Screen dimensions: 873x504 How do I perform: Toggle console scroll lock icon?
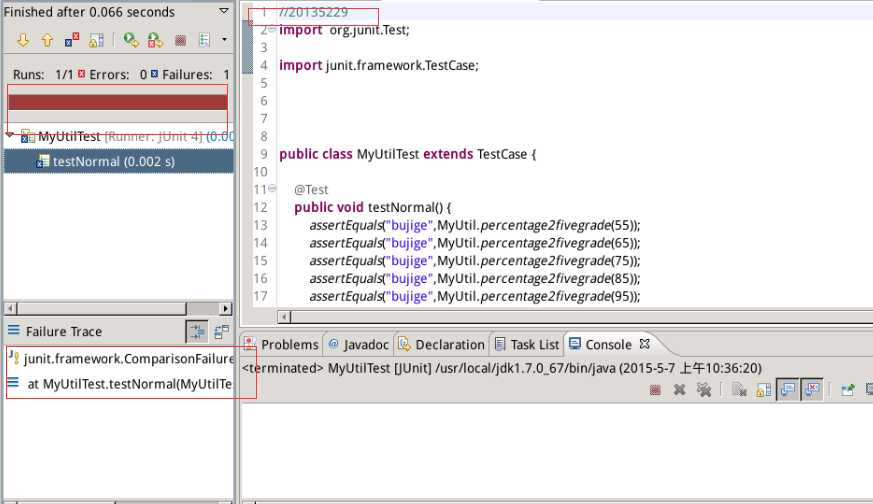click(x=763, y=390)
